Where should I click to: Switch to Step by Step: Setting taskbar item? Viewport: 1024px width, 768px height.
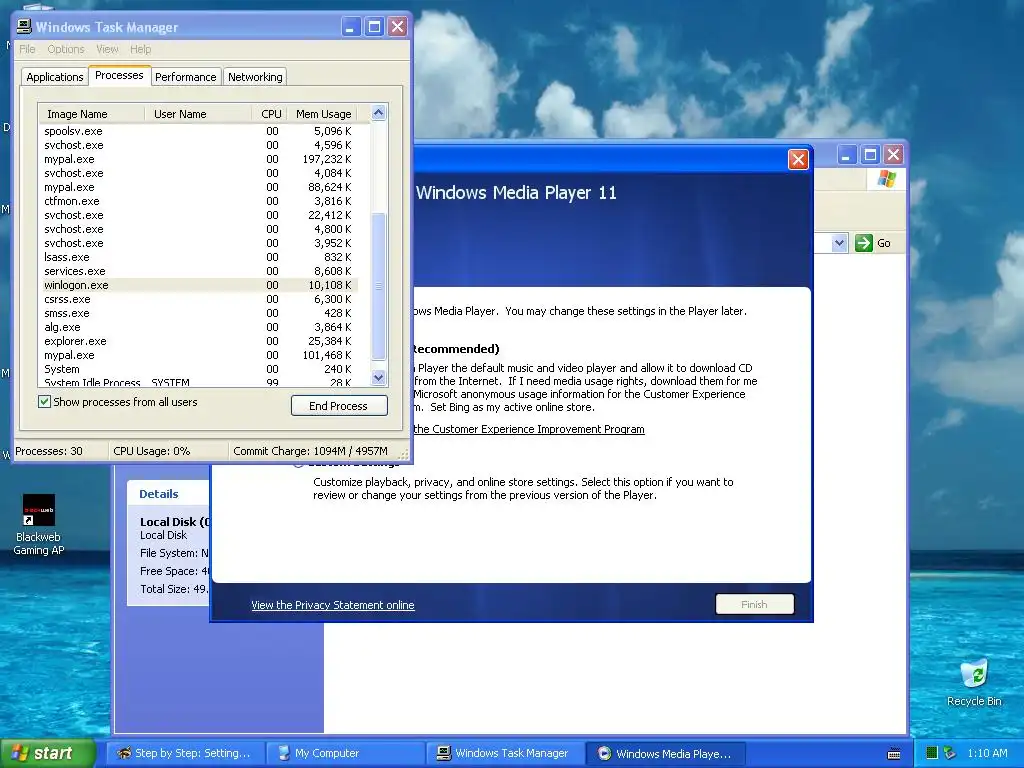(185, 754)
